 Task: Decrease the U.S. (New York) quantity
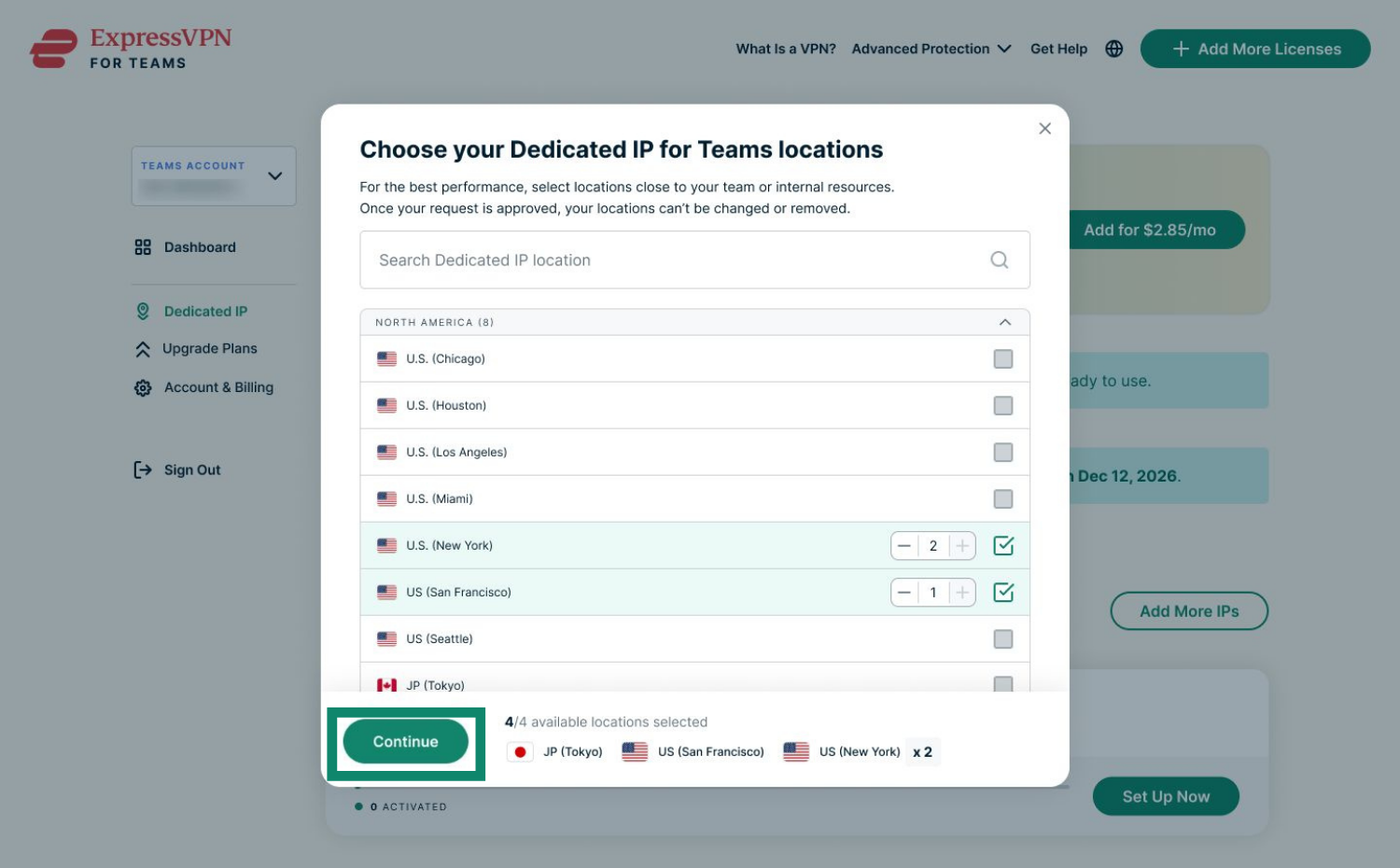904,546
